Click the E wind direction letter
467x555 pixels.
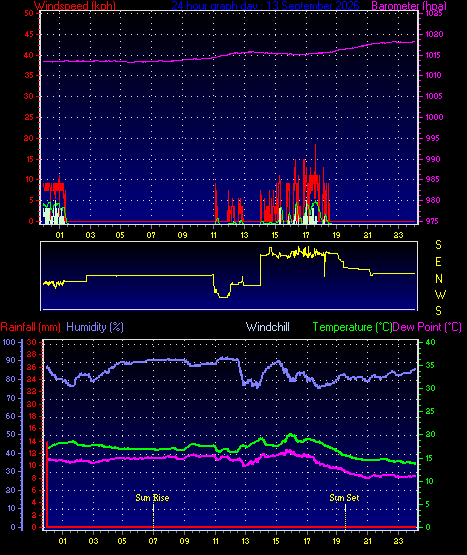pyautogui.click(x=438, y=262)
